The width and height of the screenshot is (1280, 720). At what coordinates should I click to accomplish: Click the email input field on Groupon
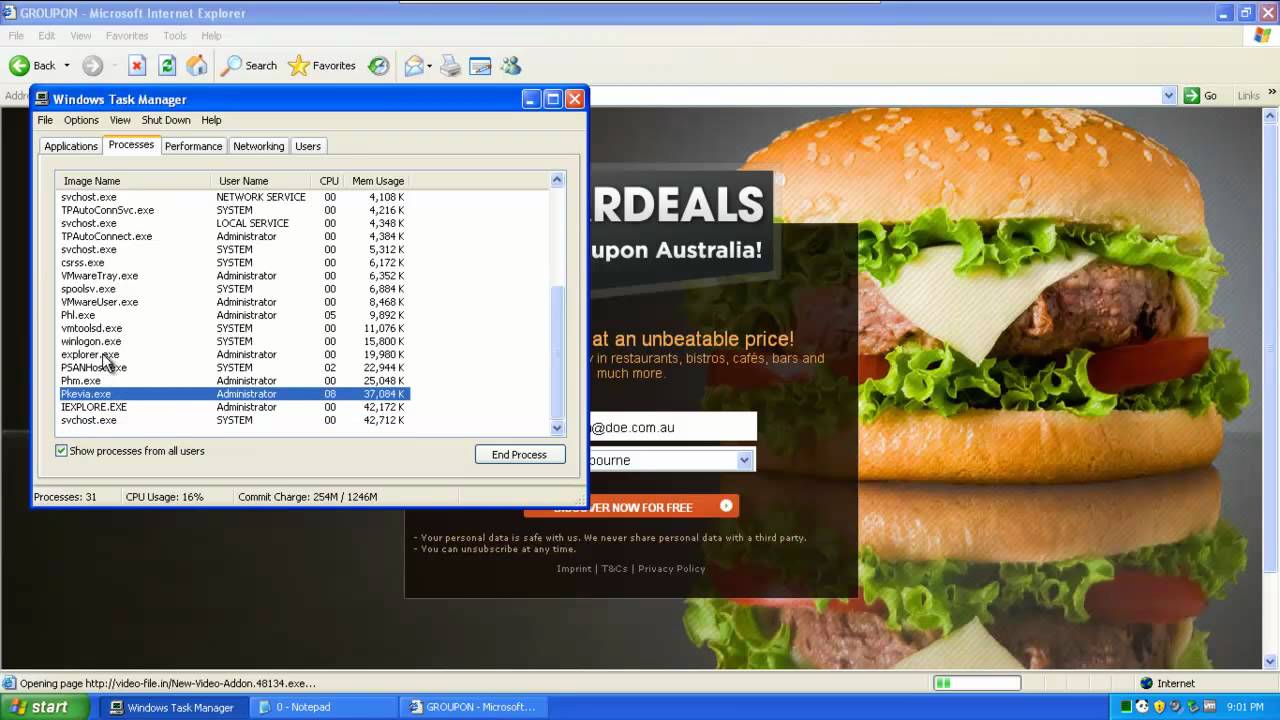click(673, 427)
